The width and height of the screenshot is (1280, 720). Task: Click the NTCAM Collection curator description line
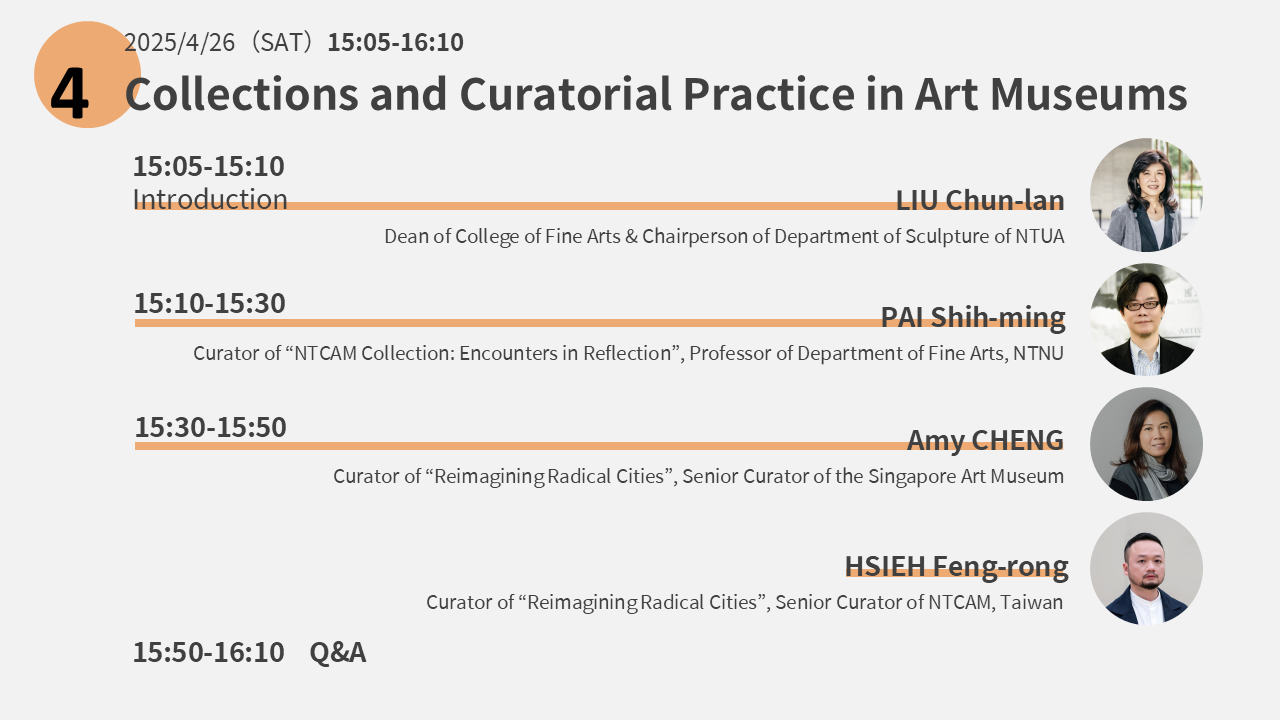(x=628, y=353)
